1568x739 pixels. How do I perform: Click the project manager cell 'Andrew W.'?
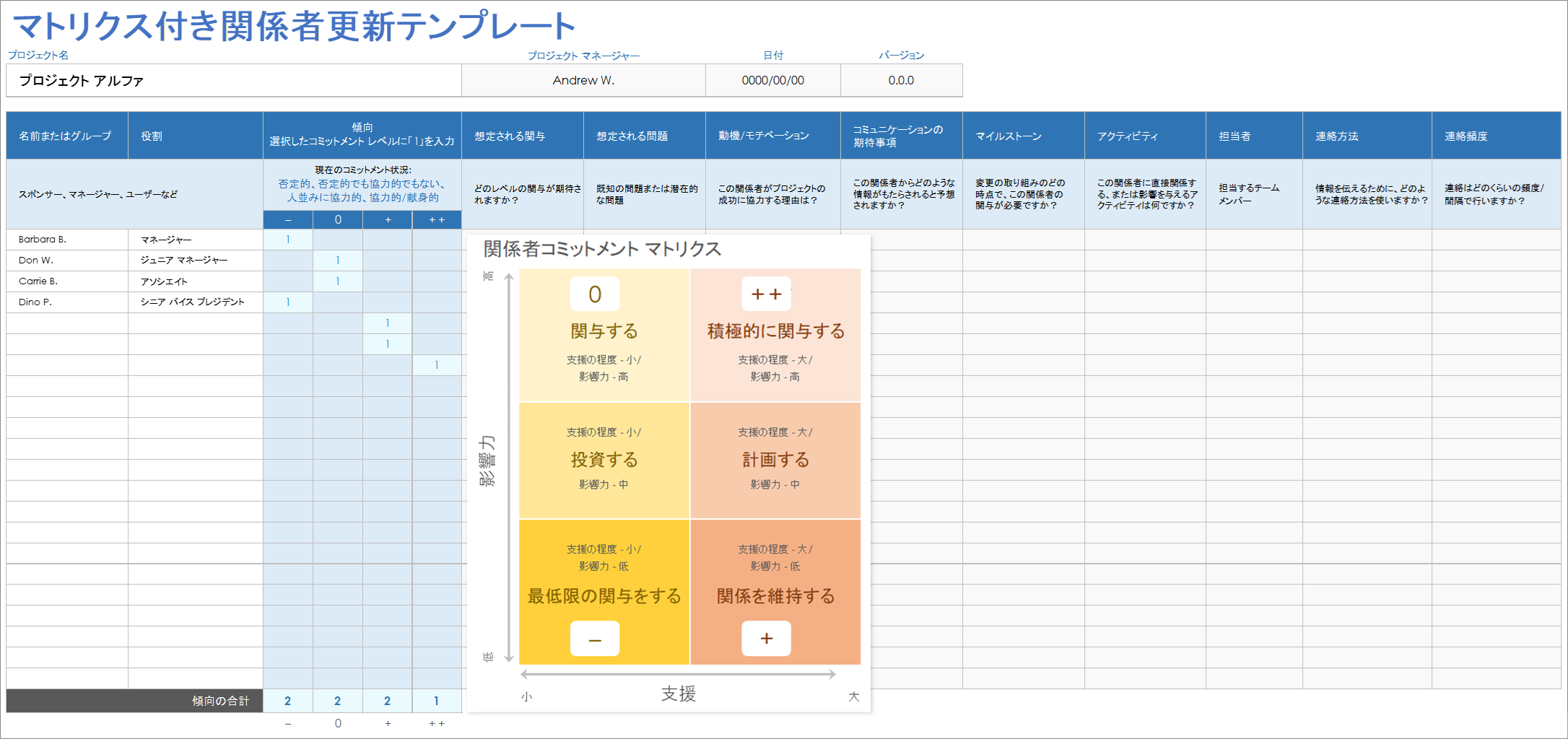point(583,80)
